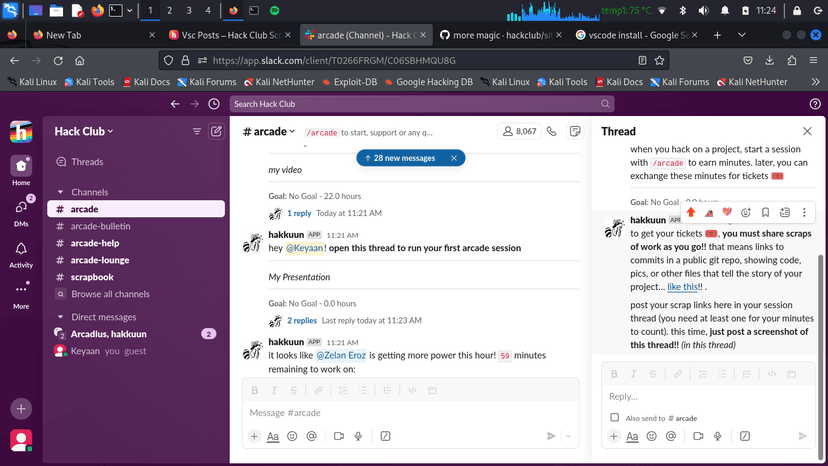Add an emoji reaction to thread message
This screenshot has width=828, height=466.
(746, 212)
